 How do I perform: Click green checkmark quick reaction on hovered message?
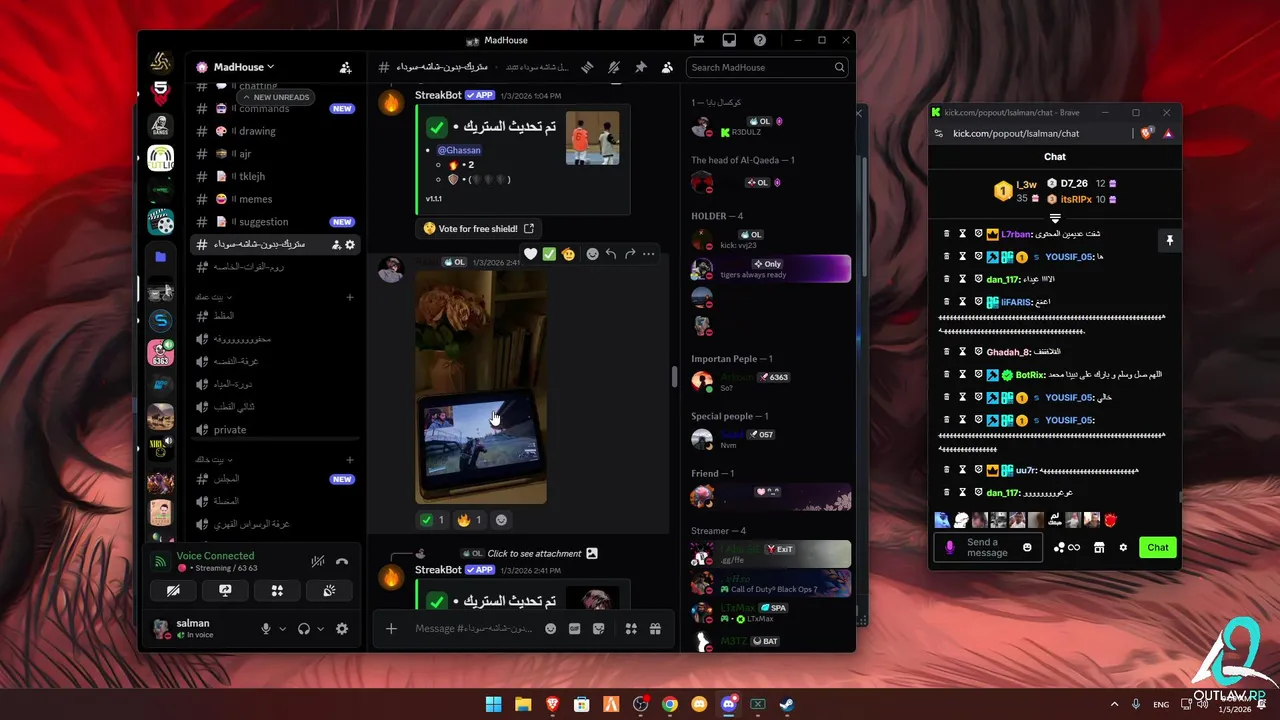pos(549,254)
